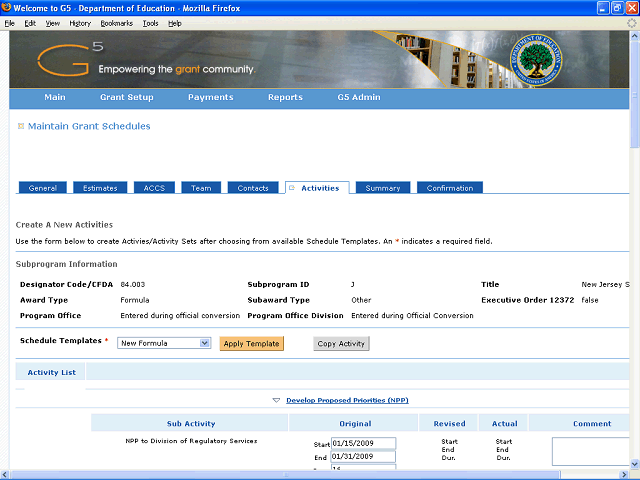Click NPP to Division of Regulatory Services
This screenshot has width=640, height=480.
pyautogui.click(x=191, y=441)
